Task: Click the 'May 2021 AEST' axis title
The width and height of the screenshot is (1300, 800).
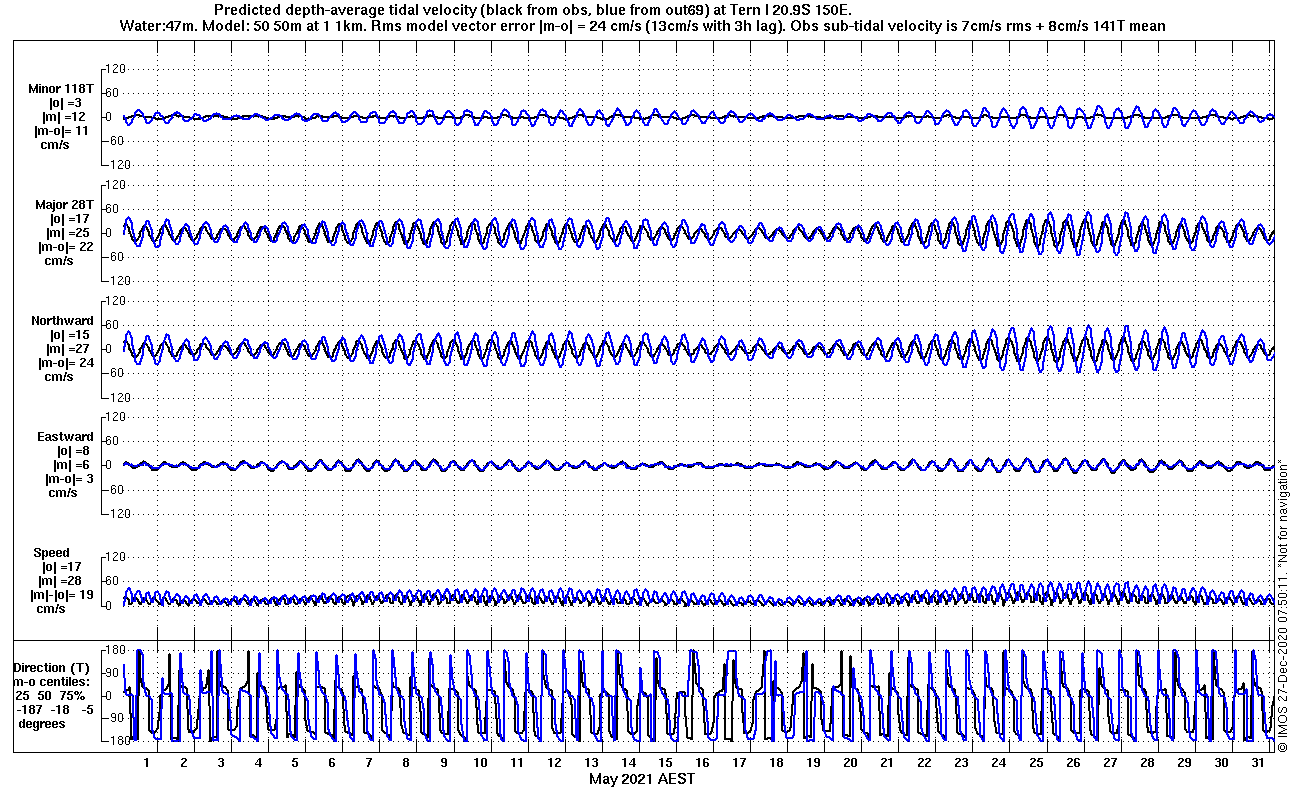Action: (641, 779)
